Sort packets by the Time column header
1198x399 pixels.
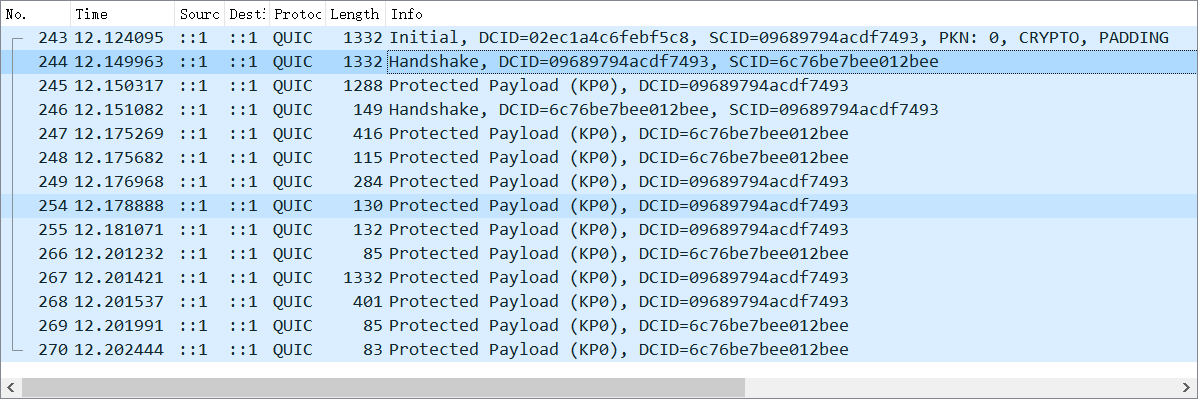tap(123, 14)
